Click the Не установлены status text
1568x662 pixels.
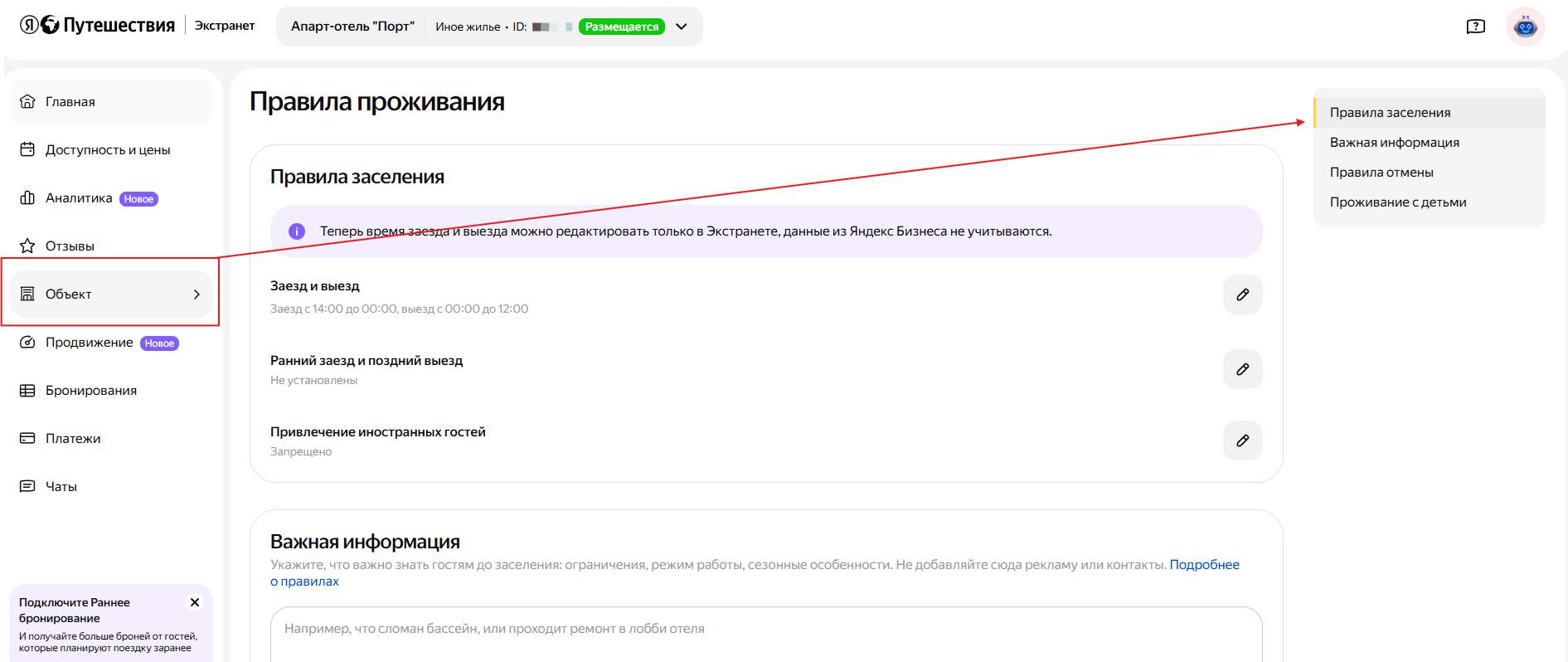tap(313, 380)
